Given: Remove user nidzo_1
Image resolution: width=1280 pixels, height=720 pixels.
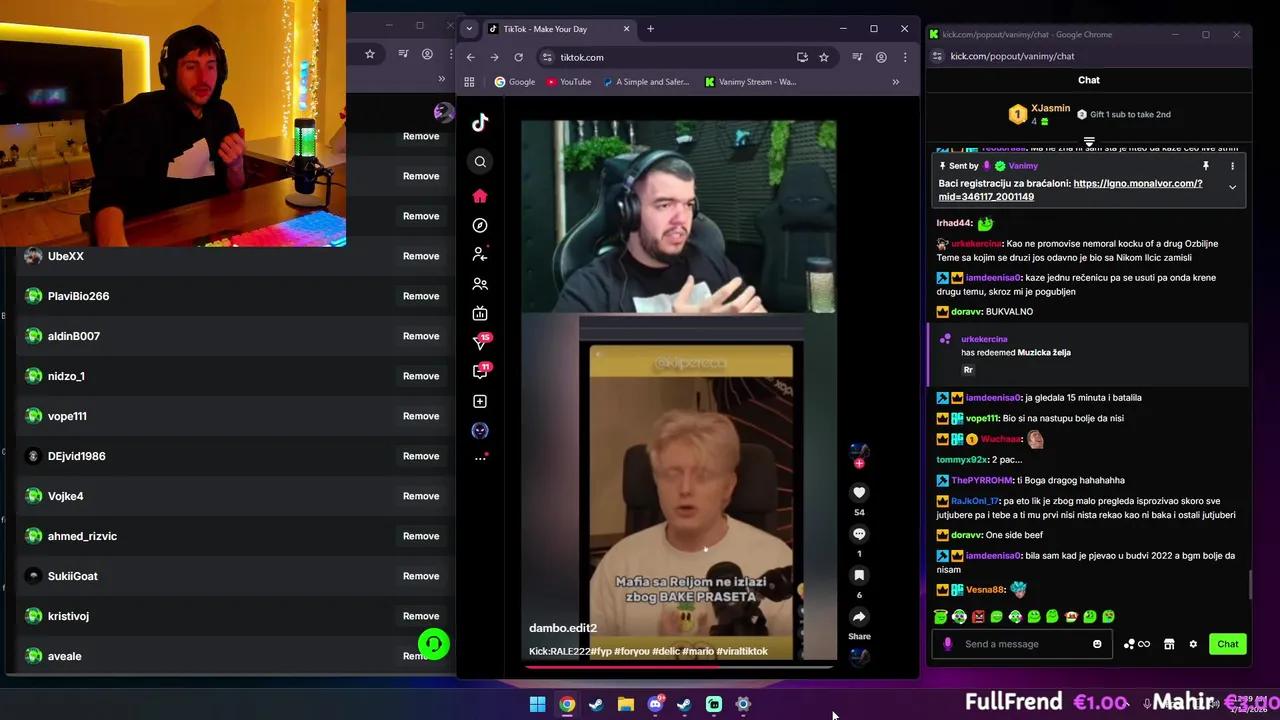Looking at the screenshot, I should coord(421,376).
